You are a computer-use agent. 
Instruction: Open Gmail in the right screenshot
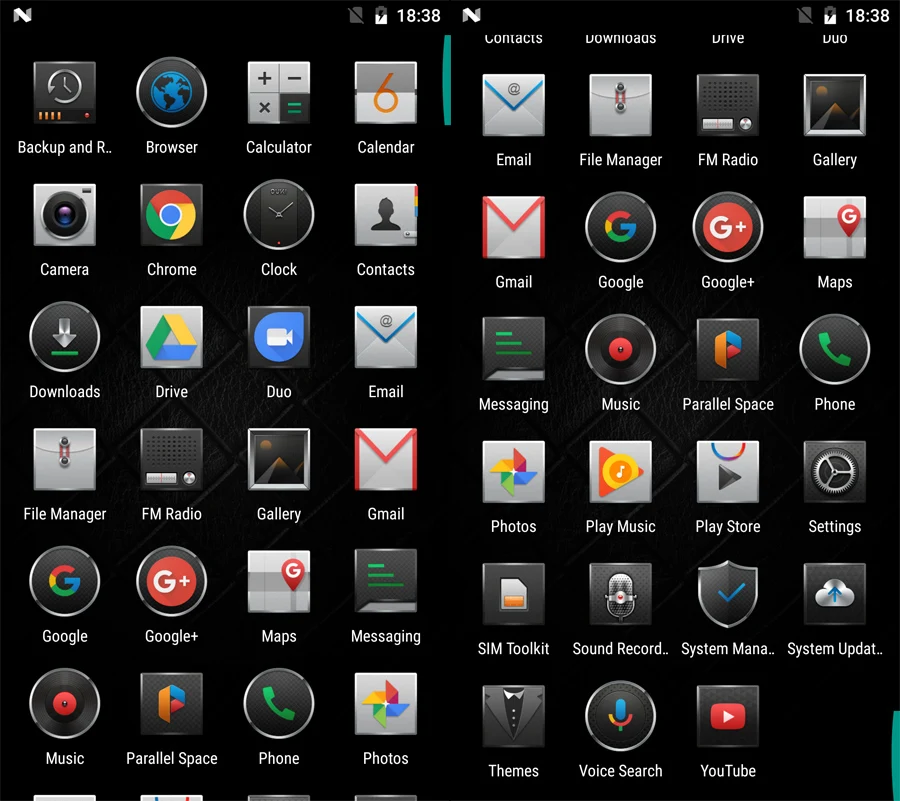pos(513,227)
